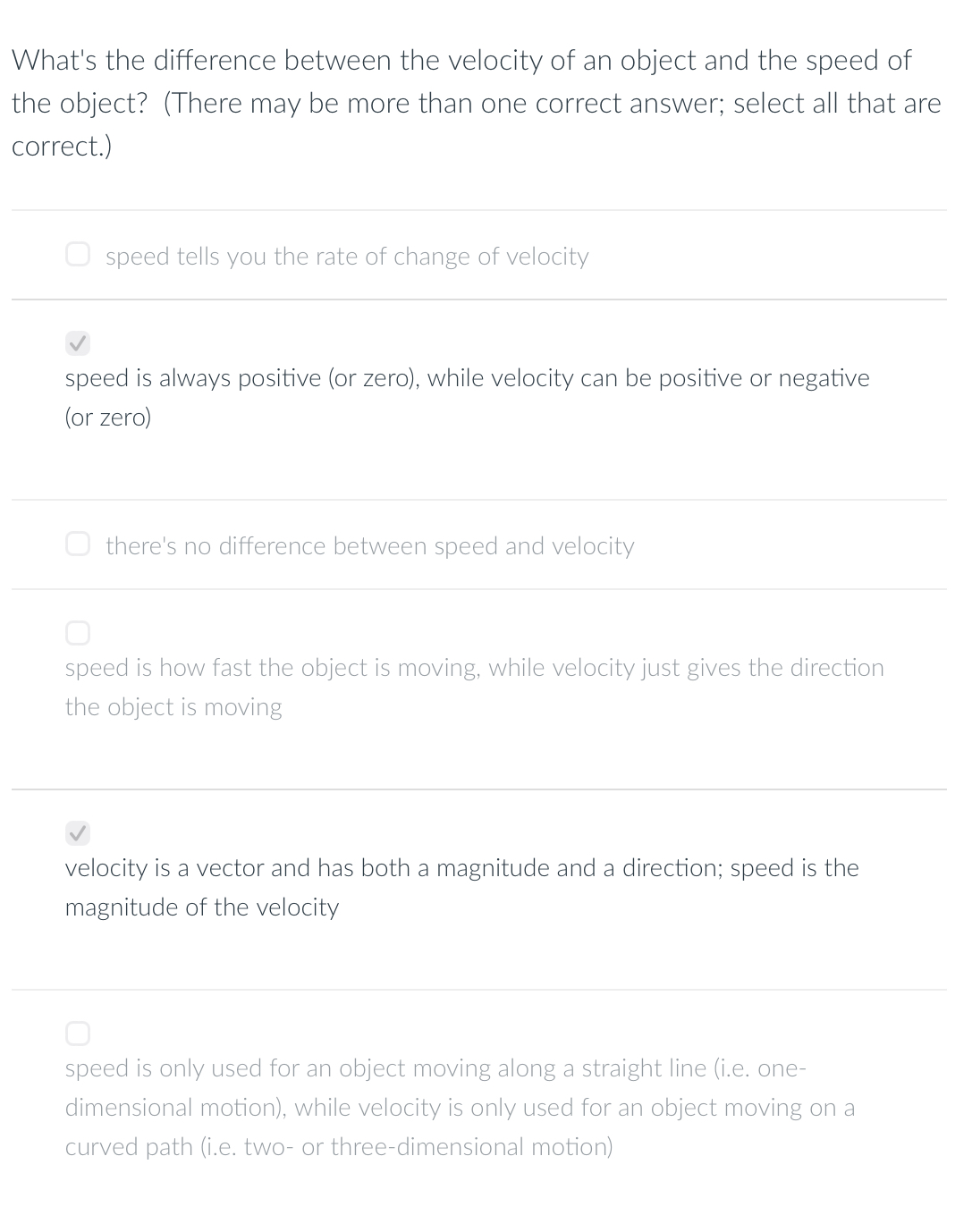972x1232 pixels.
Task: Click the "There may be more than one" question line
Action: (477, 103)
